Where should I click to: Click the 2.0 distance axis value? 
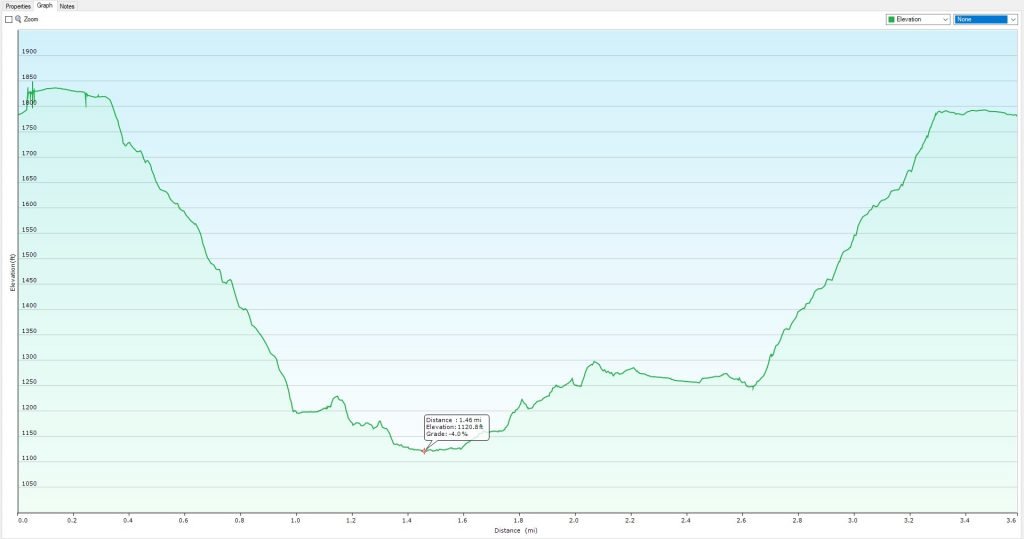click(574, 521)
